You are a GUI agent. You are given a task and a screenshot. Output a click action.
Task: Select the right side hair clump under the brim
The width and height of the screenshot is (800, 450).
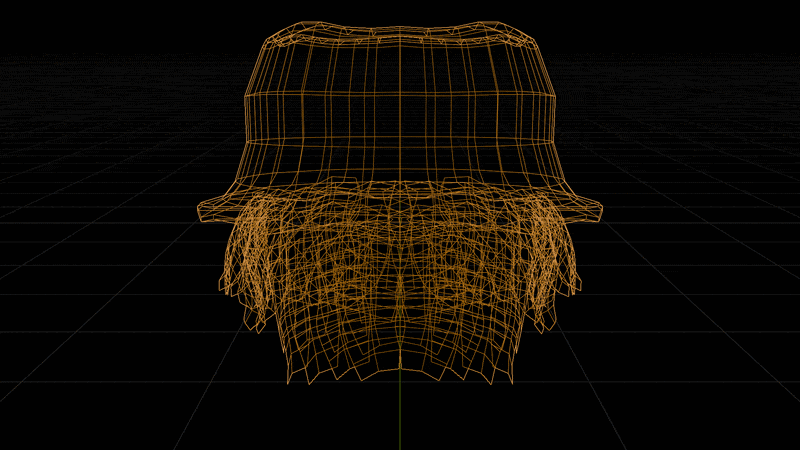[550, 260]
